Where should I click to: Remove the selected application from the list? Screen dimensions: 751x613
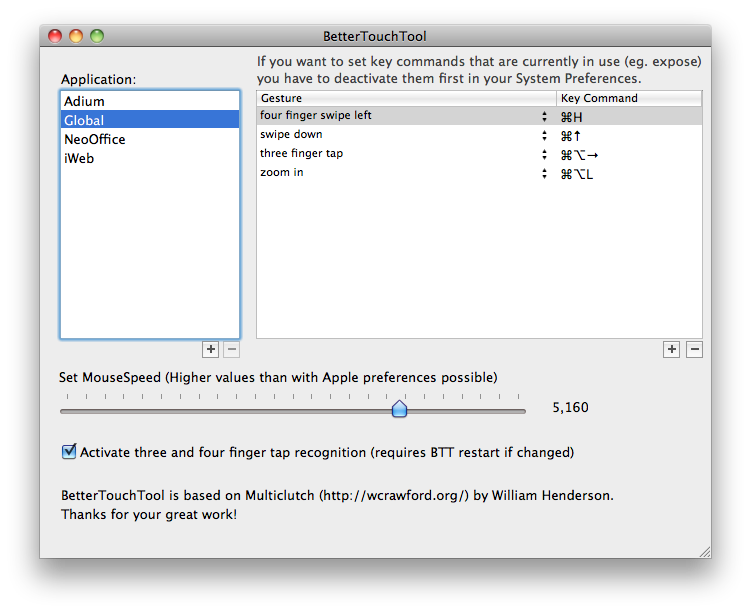pyautogui.click(x=231, y=350)
